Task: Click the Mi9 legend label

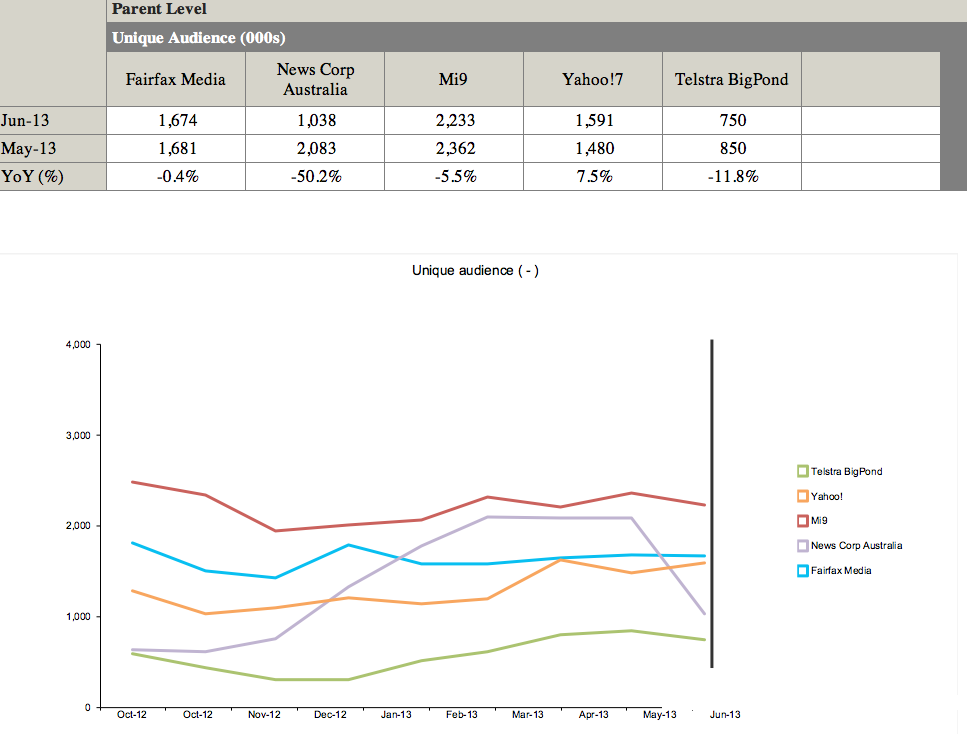Action: [819, 521]
